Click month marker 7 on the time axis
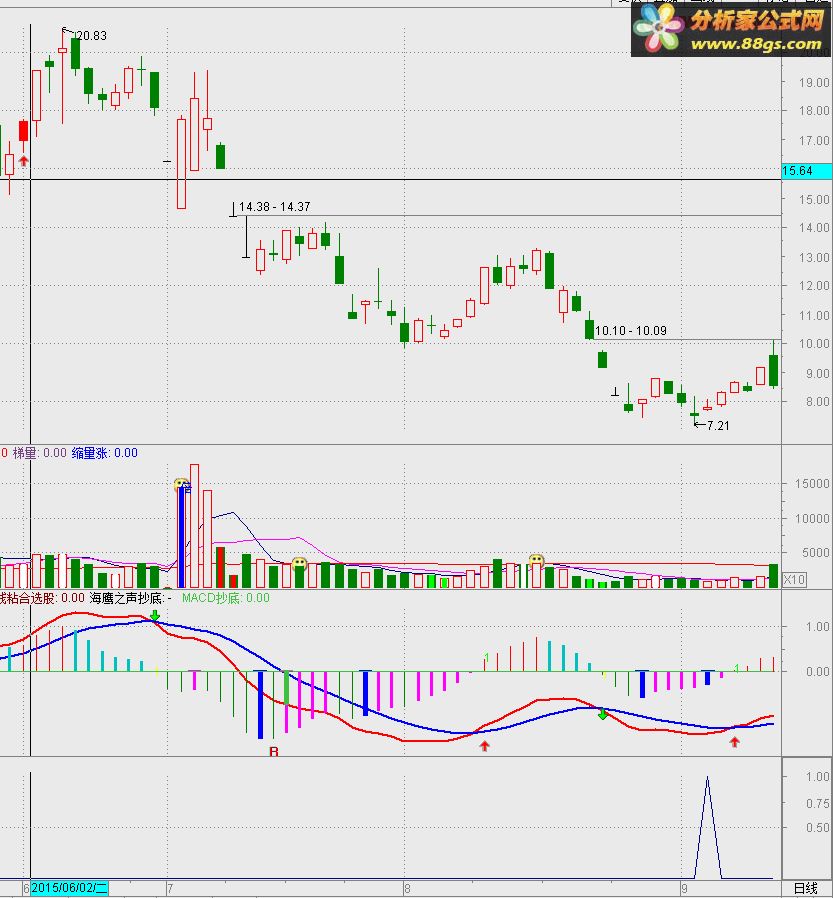Screen dimensions: 833x898 pos(170,889)
